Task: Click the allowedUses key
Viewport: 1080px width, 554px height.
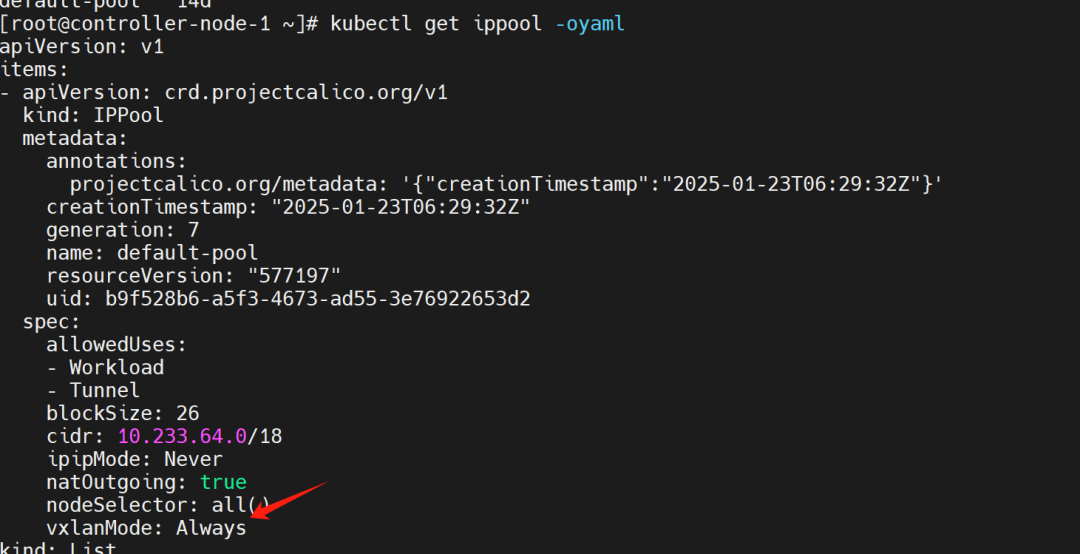Action: pos(116,345)
